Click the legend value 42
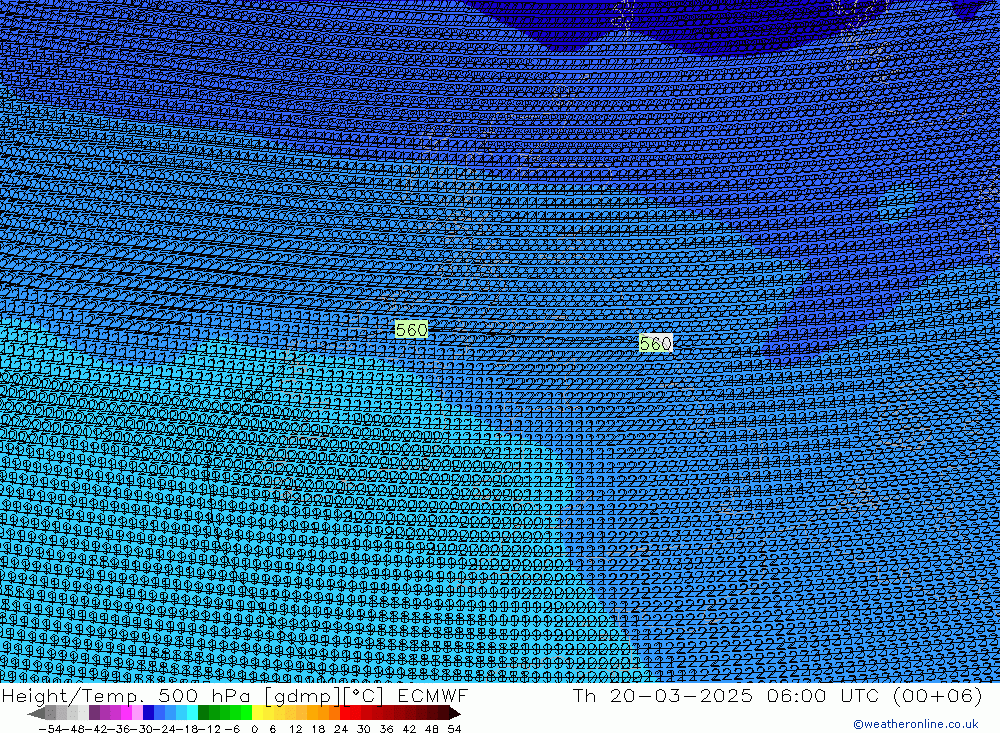Viewport: 1000px width, 733px height. coord(409,729)
